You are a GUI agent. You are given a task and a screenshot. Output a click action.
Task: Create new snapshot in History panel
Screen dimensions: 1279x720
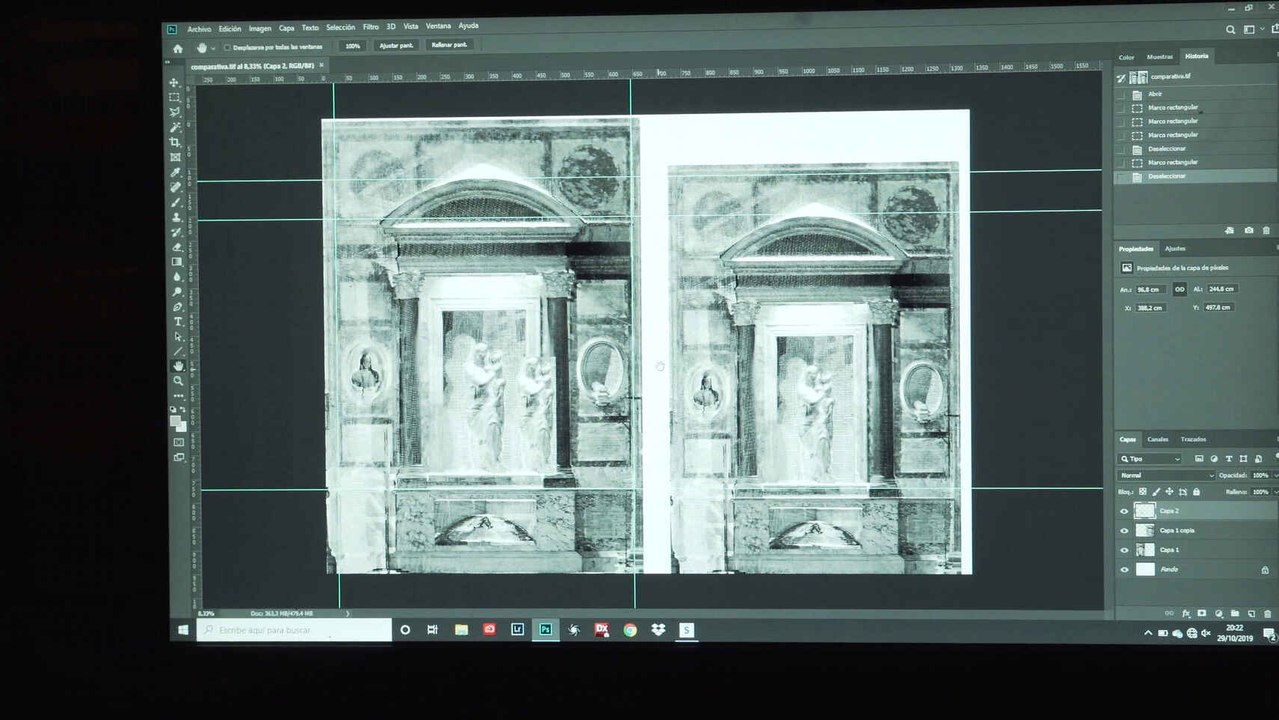(1249, 230)
